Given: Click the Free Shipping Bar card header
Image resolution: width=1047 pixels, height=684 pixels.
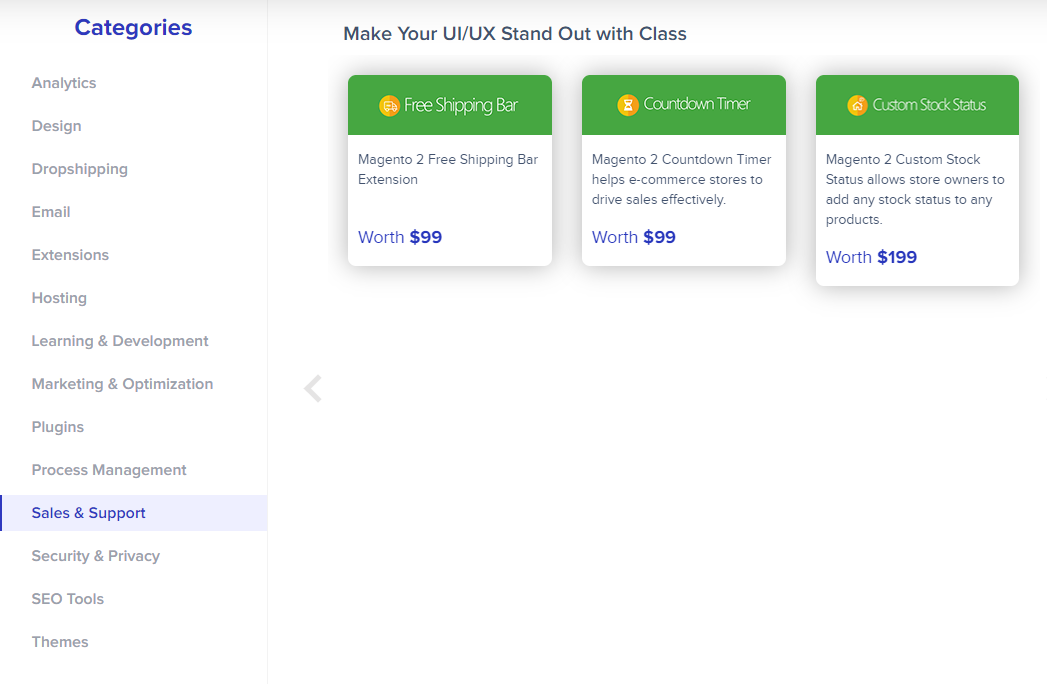Looking at the screenshot, I should (450, 105).
